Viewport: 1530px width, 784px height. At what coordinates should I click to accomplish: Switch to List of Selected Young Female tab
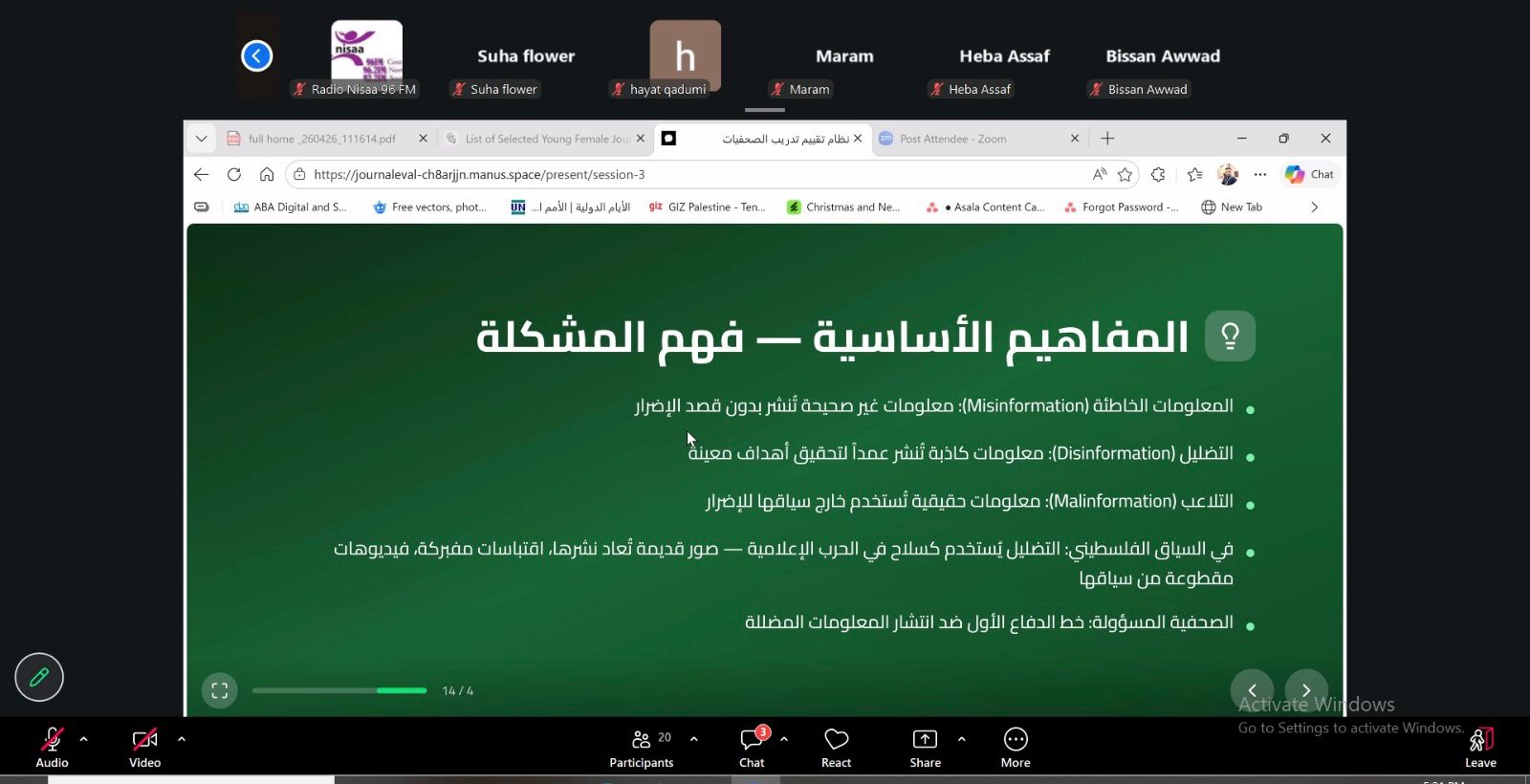[546, 139]
